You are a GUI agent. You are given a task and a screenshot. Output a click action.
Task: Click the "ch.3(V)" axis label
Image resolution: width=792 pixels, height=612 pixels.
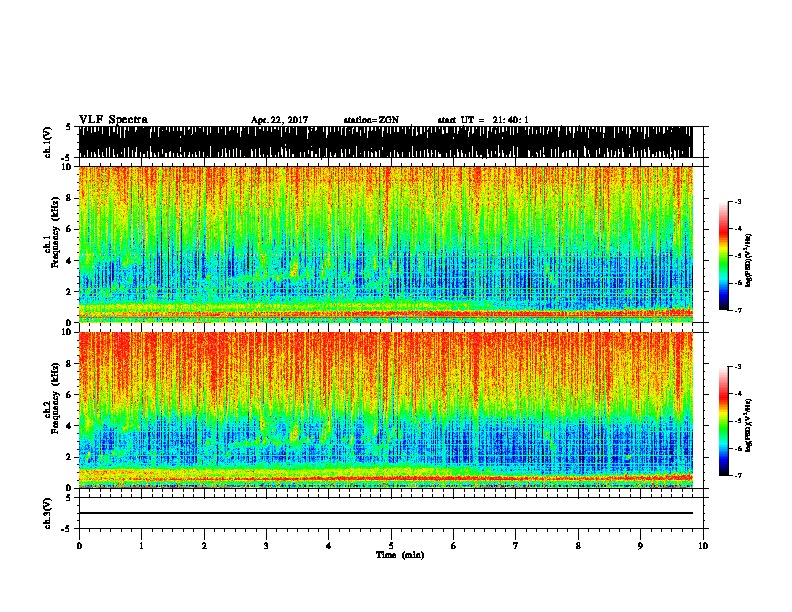point(48,513)
